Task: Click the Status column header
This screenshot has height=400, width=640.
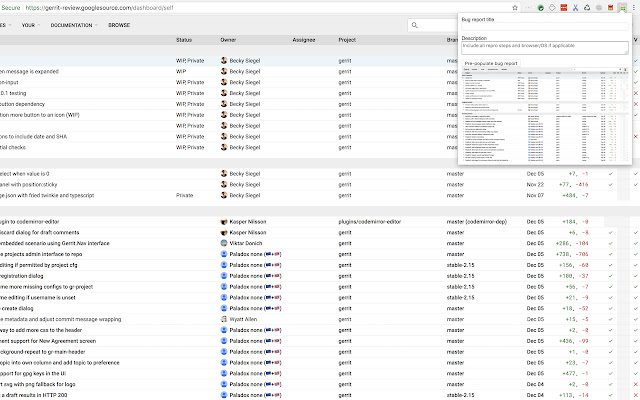Action: 184,40
